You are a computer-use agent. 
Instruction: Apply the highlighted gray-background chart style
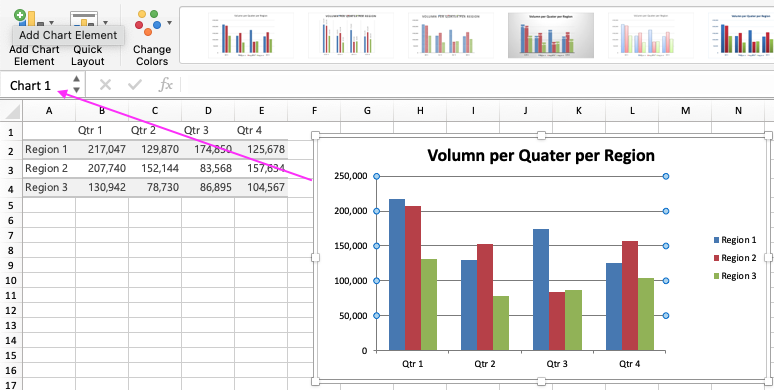point(551,35)
